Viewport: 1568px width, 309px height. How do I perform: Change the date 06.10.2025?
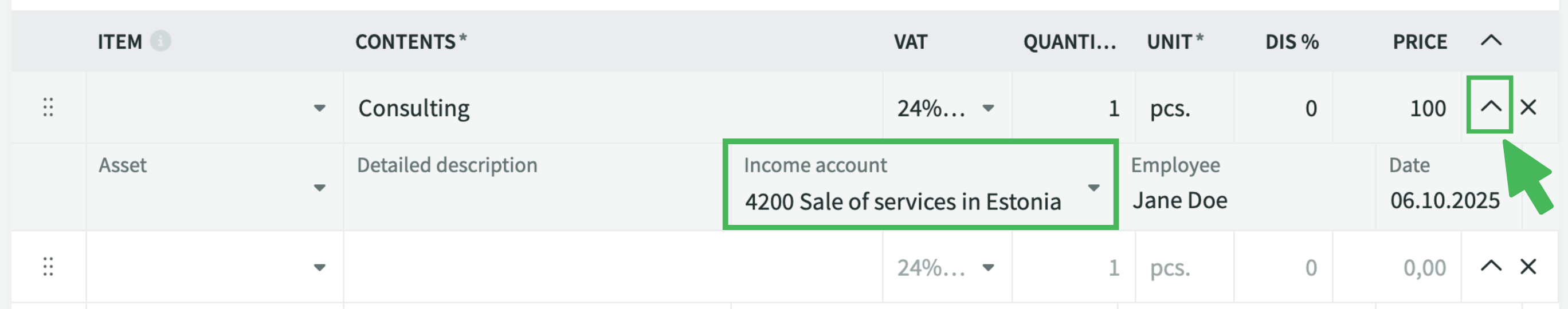pyautogui.click(x=1444, y=200)
